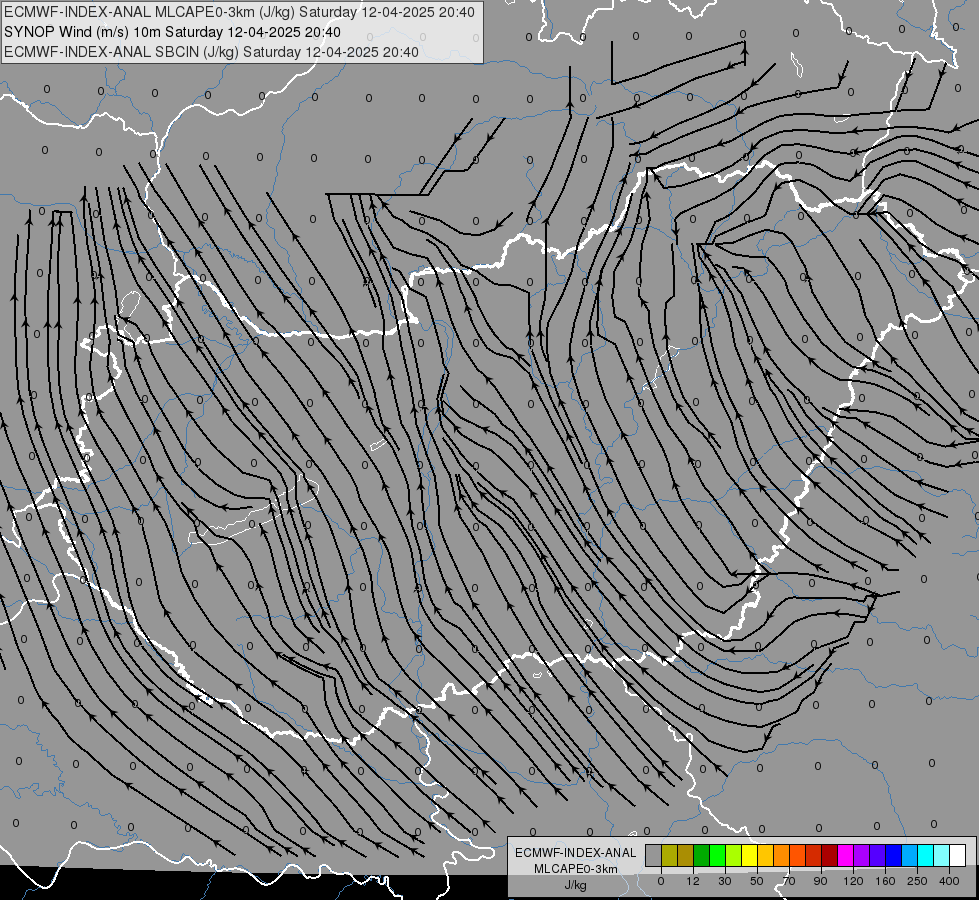The width and height of the screenshot is (979, 900).
Task: Click the legend 'ECMWF-INDEX-ANAL' label
Action: (x=576, y=853)
